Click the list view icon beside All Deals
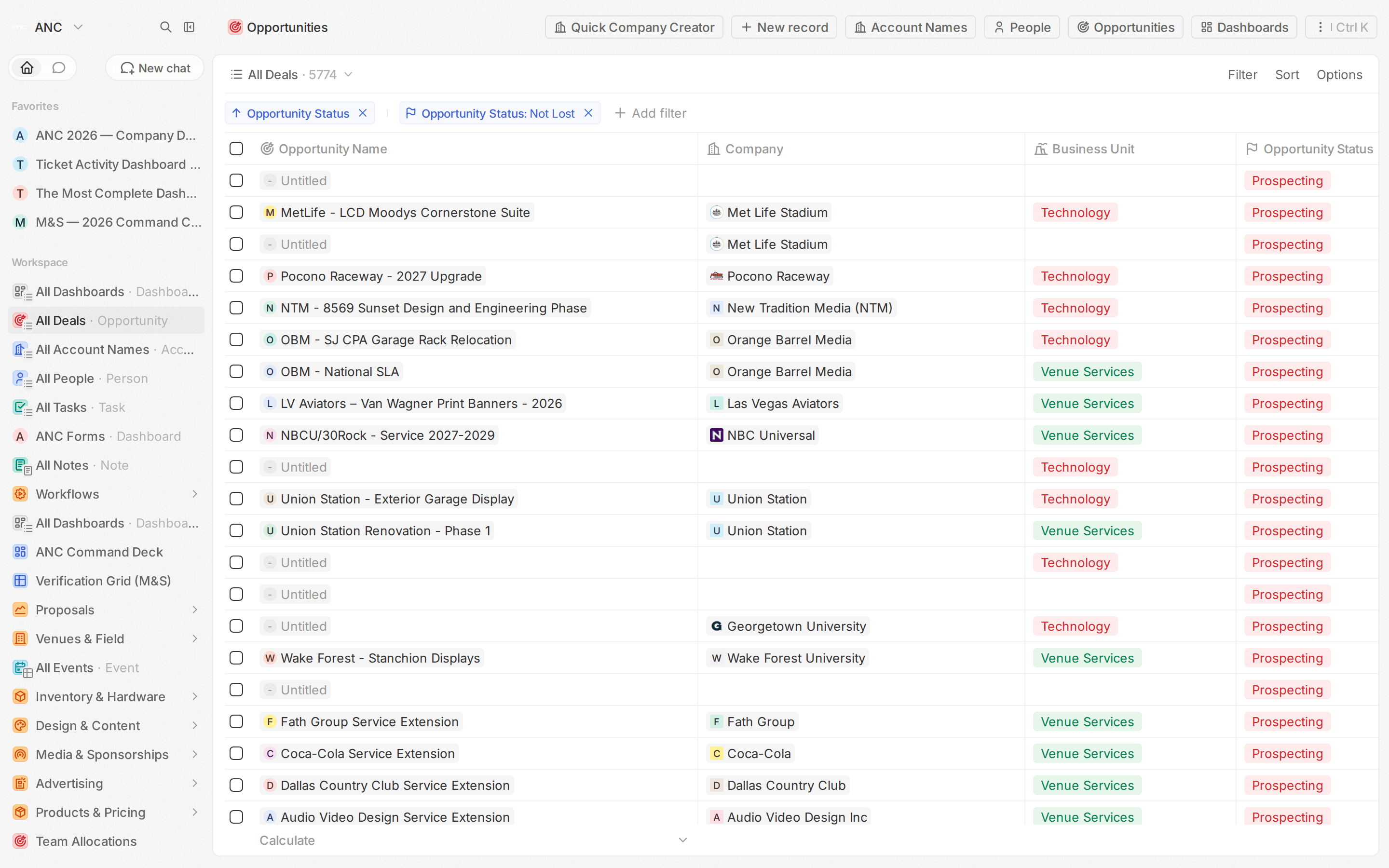This screenshot has width=1389, height=868. click(236, 75)
